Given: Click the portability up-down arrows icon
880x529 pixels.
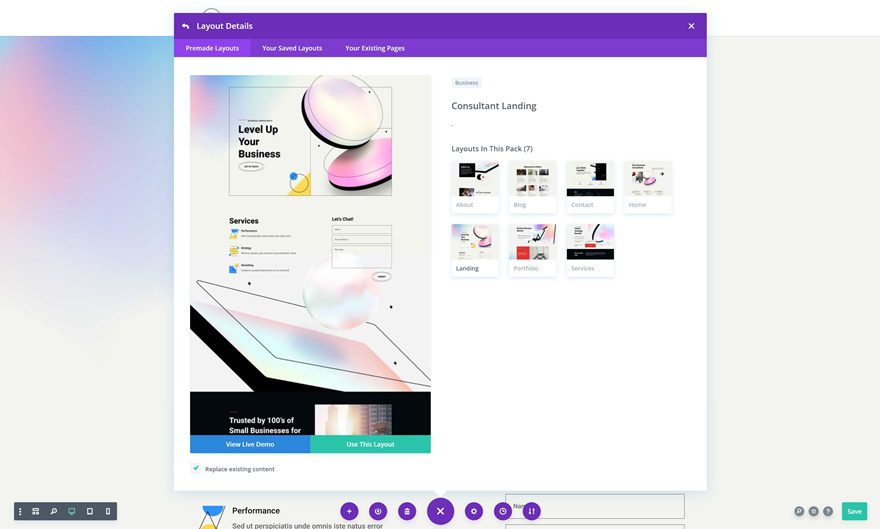Looking at the screenshot, I should click(531, 511).
